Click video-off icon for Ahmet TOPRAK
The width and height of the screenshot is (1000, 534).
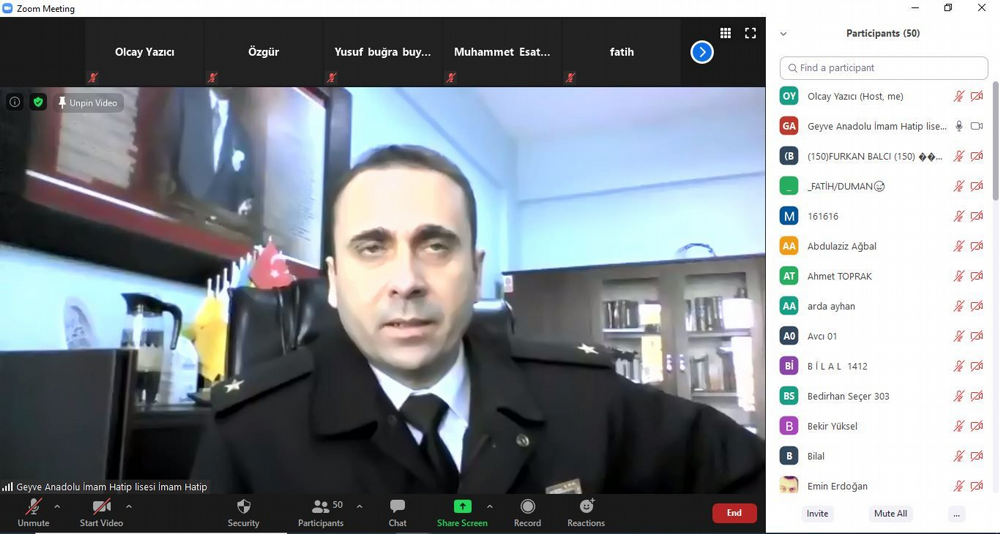pos(976,276)
